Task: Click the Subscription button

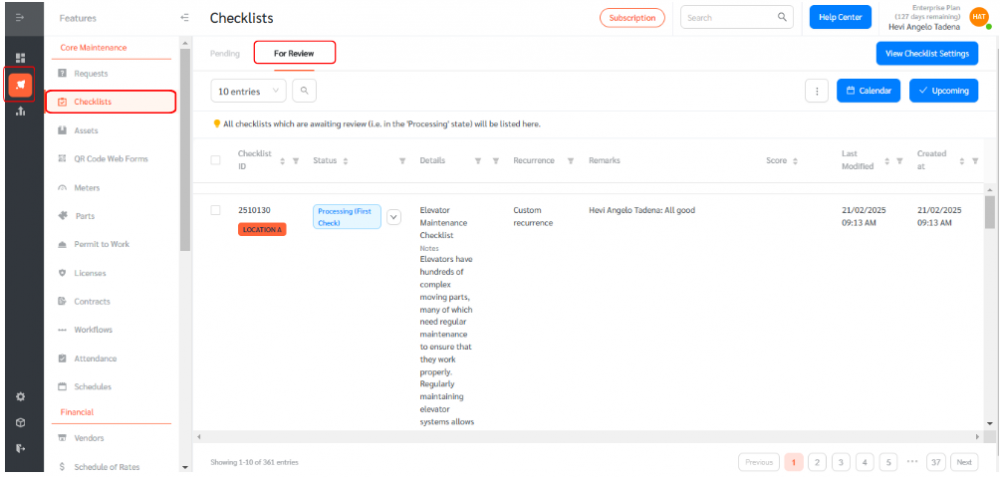Action: pyautogui.click(x=632, y=18)
